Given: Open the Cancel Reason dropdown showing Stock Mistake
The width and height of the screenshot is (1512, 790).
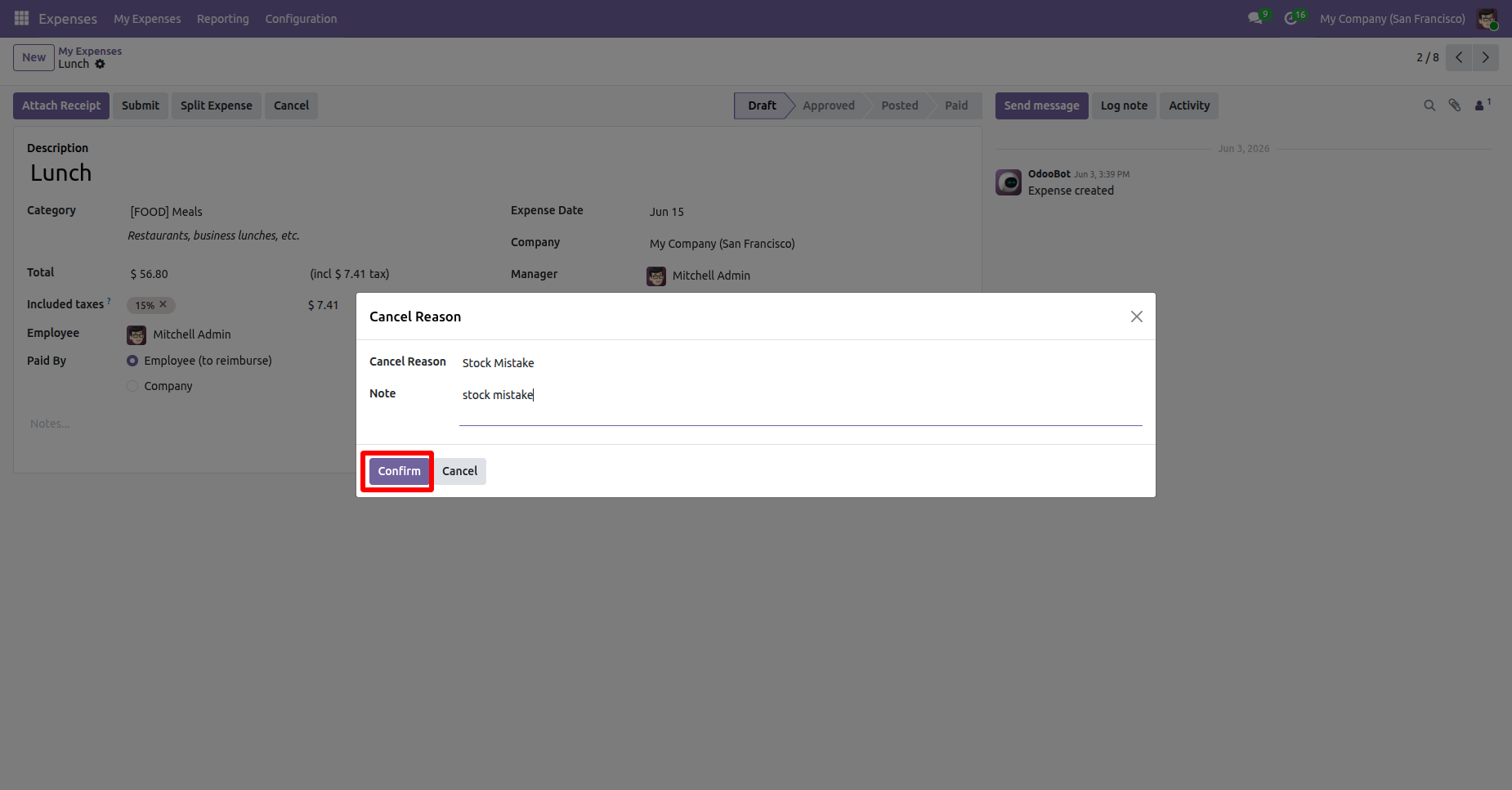Looking at the screenshot, I should tap(801, 363).
